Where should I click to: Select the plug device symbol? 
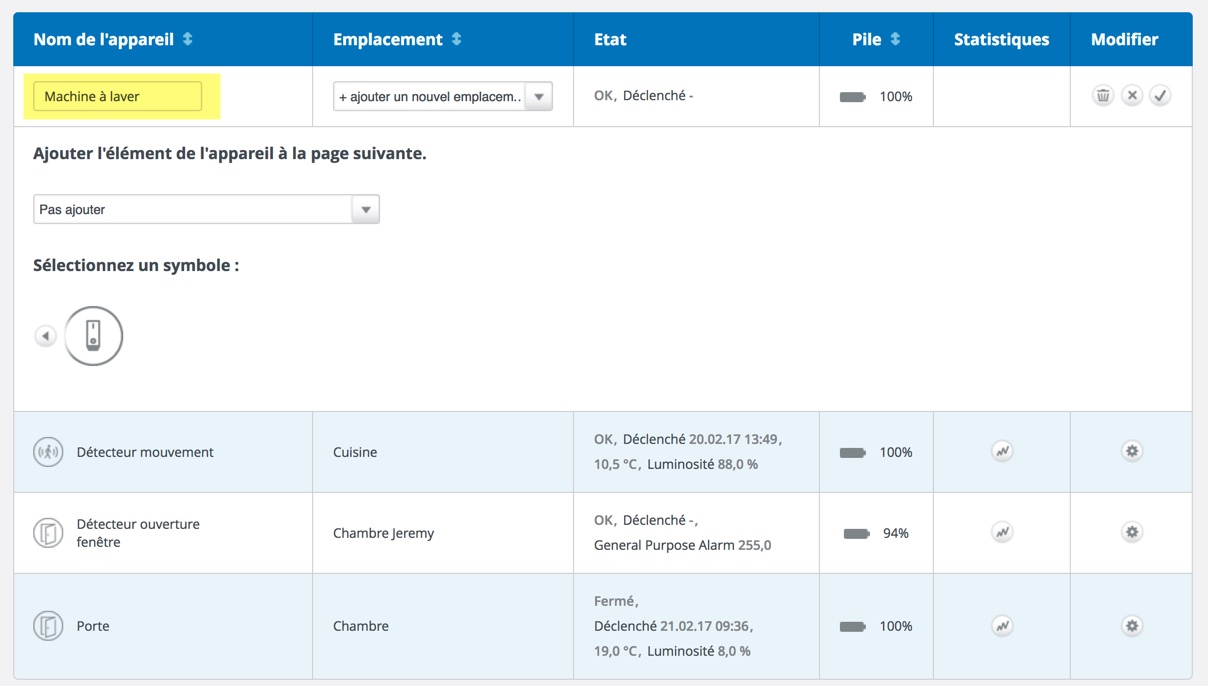pyautogui.click(x=94, y=336)
